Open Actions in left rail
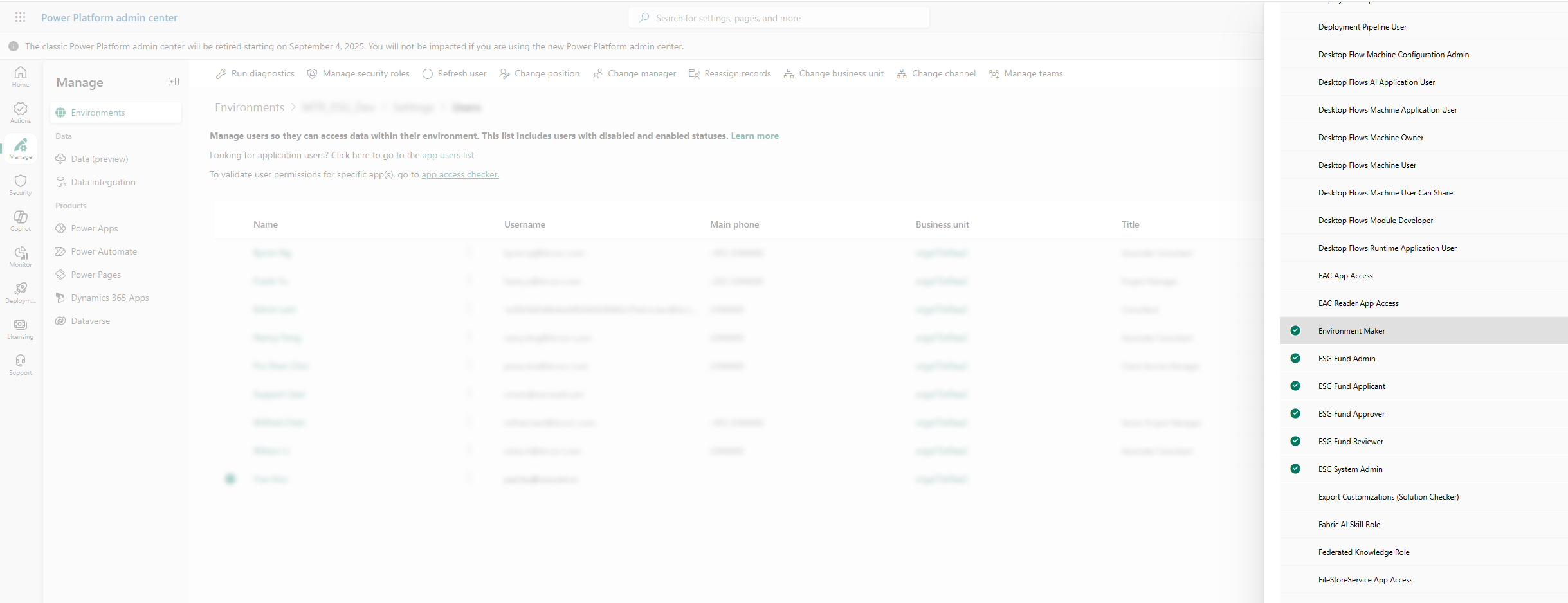Image resolution: width=1568 pixels, height=603 pixels. [21, 113]
